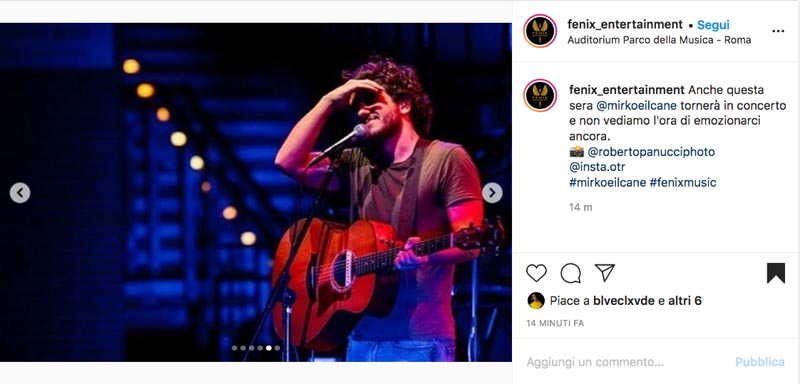Open the Auditorium Parco della Musica location
800x384 pixels.
(659, 40)
